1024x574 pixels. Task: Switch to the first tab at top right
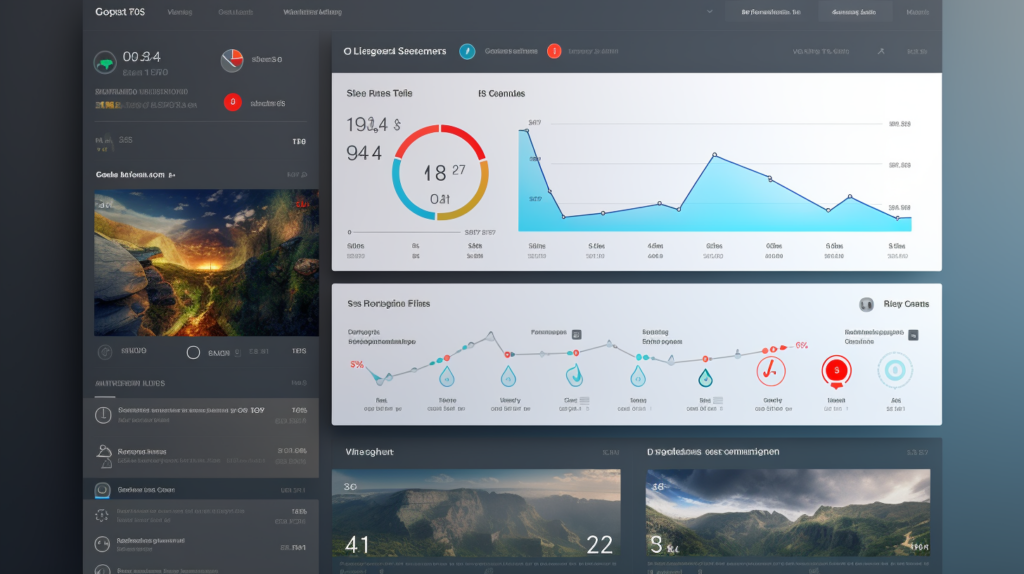tap(771, 12)
